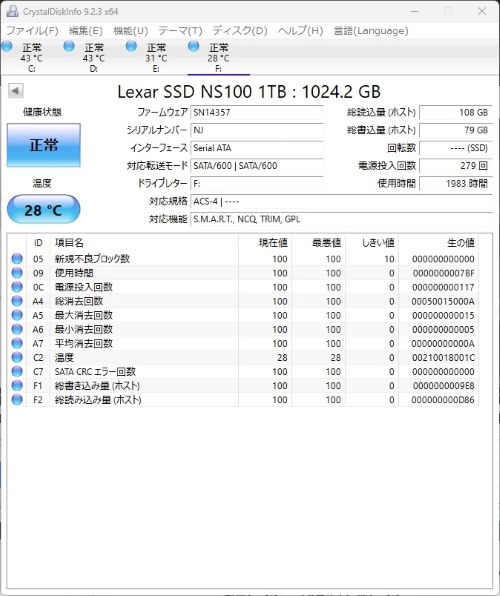Image resolution: width=500 pixels, height=596 pixels.
Task: Click status orb for attribute 05
Action: tap(17, 259)
